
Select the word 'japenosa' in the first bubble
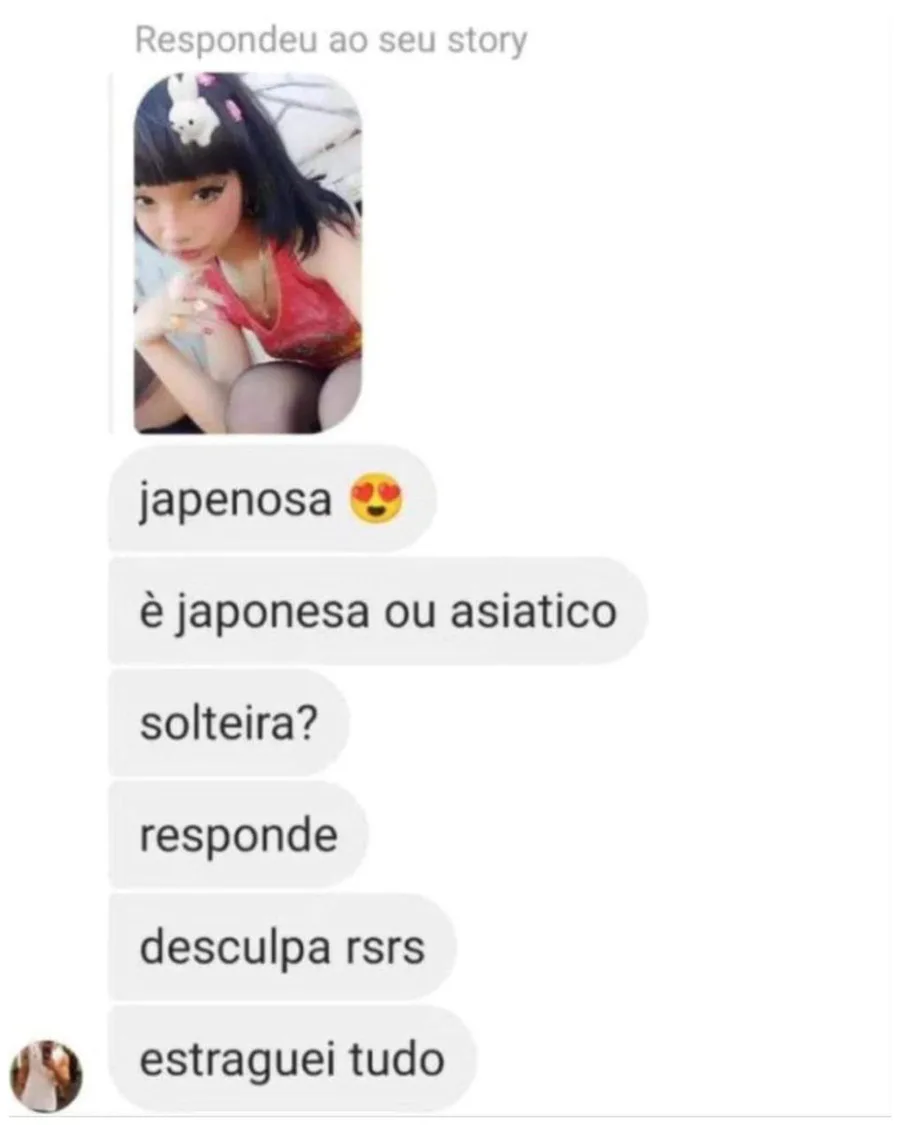235,501
